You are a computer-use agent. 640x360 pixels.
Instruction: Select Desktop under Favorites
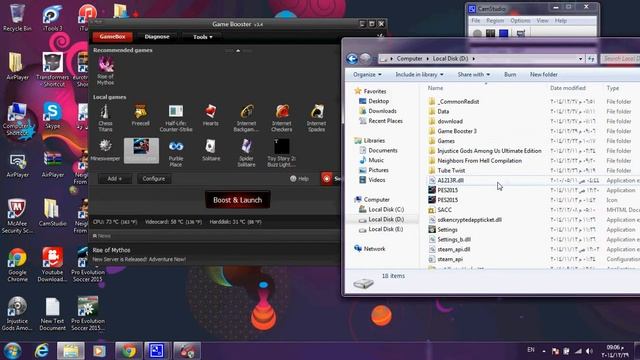pos(378,101)
